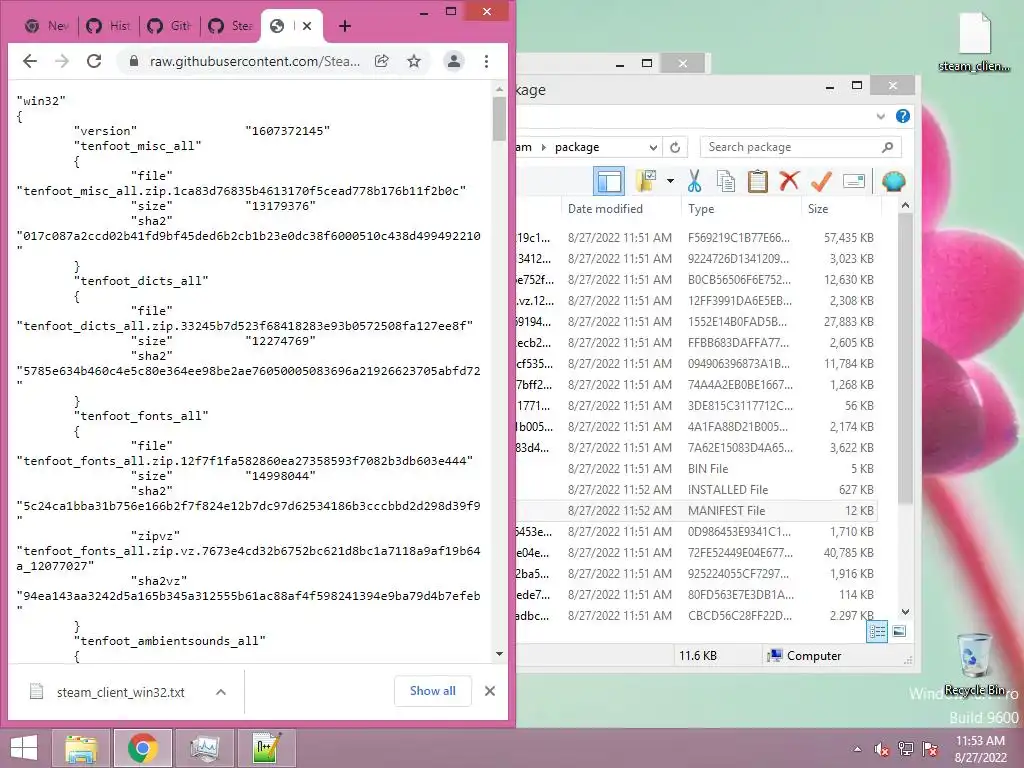Go forward in Chrome browser
This screenshot has width=1024, height=768.
pyautogui.click(x=62, y=61)
